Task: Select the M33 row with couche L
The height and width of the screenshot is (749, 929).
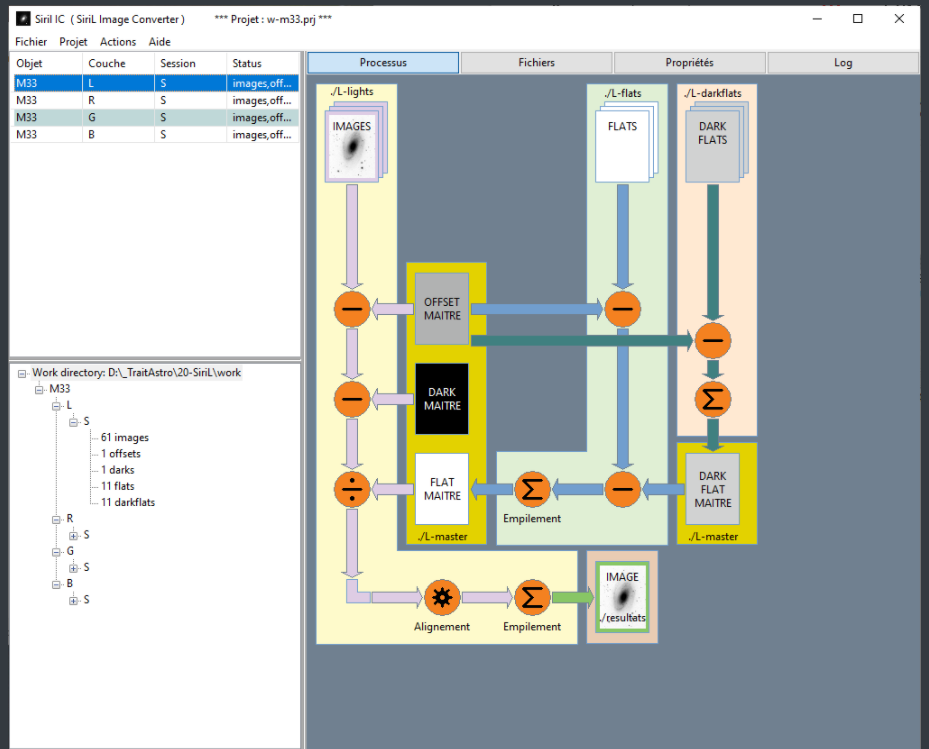Action: [156, 83]
